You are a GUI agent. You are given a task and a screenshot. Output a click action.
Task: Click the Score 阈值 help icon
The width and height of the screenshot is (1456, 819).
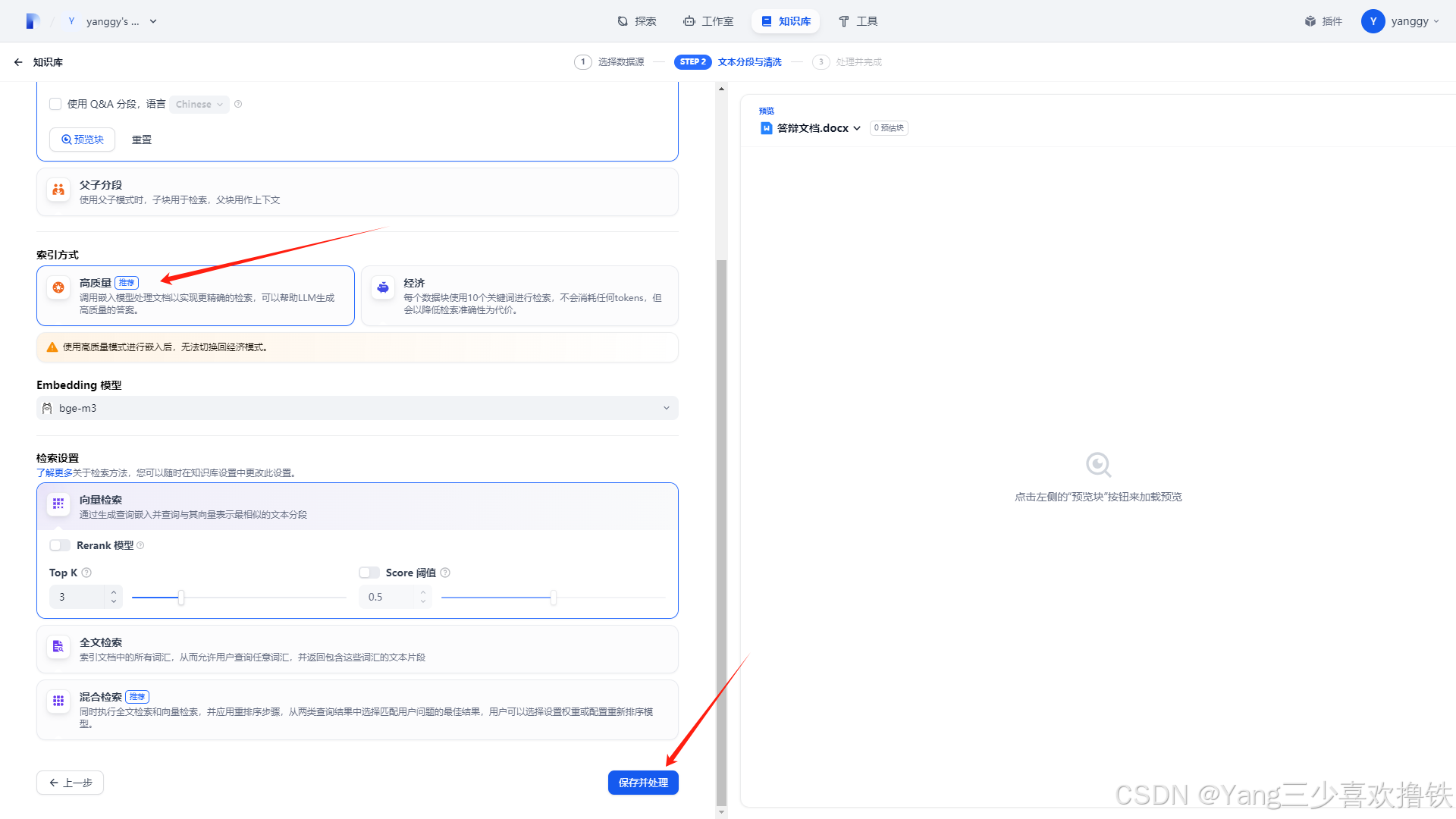pyautogui.click(x=445, y=573)
